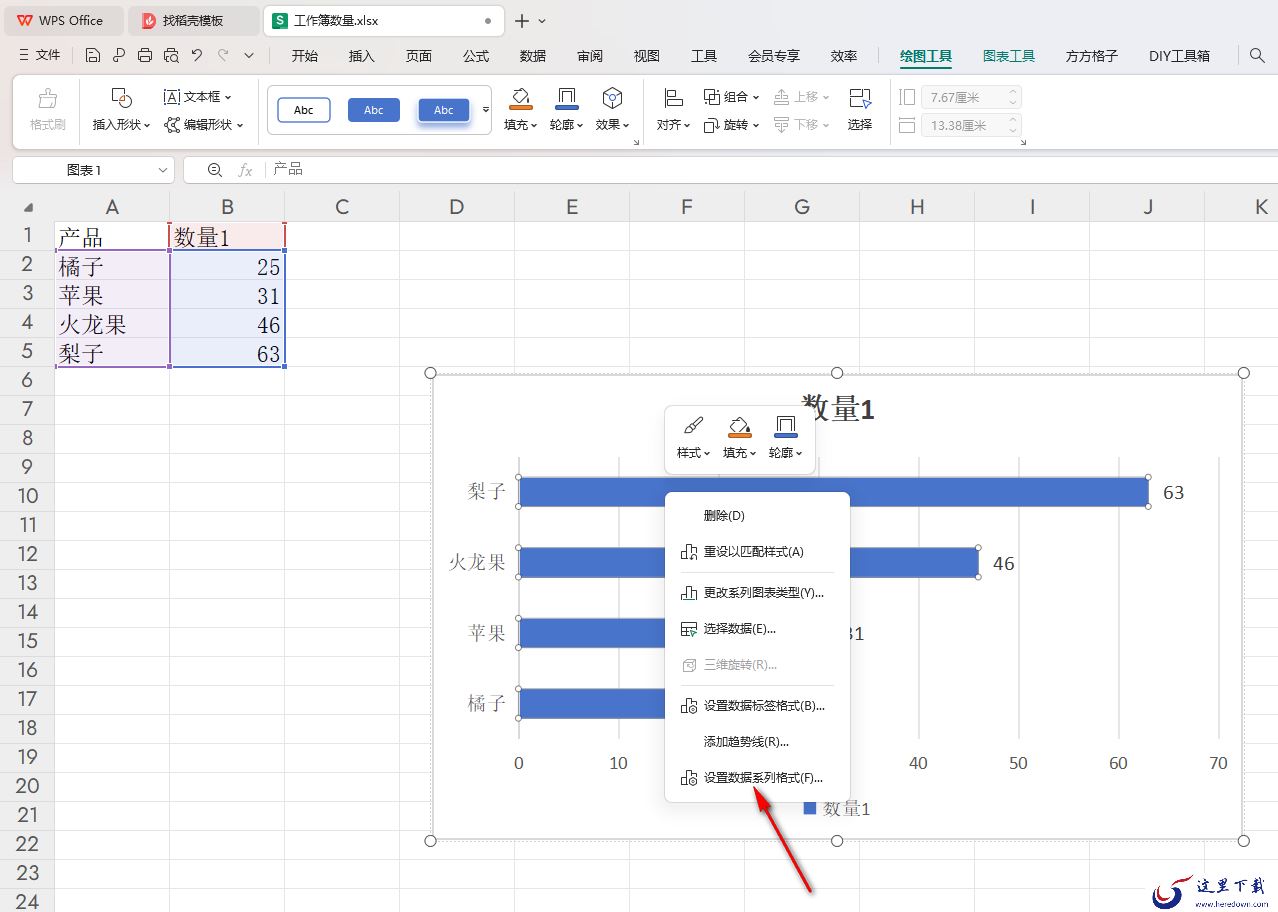Open the ribbon search magnifier icon
Viewport: 1278px width, 912px height.
(x=1257, y=56)
